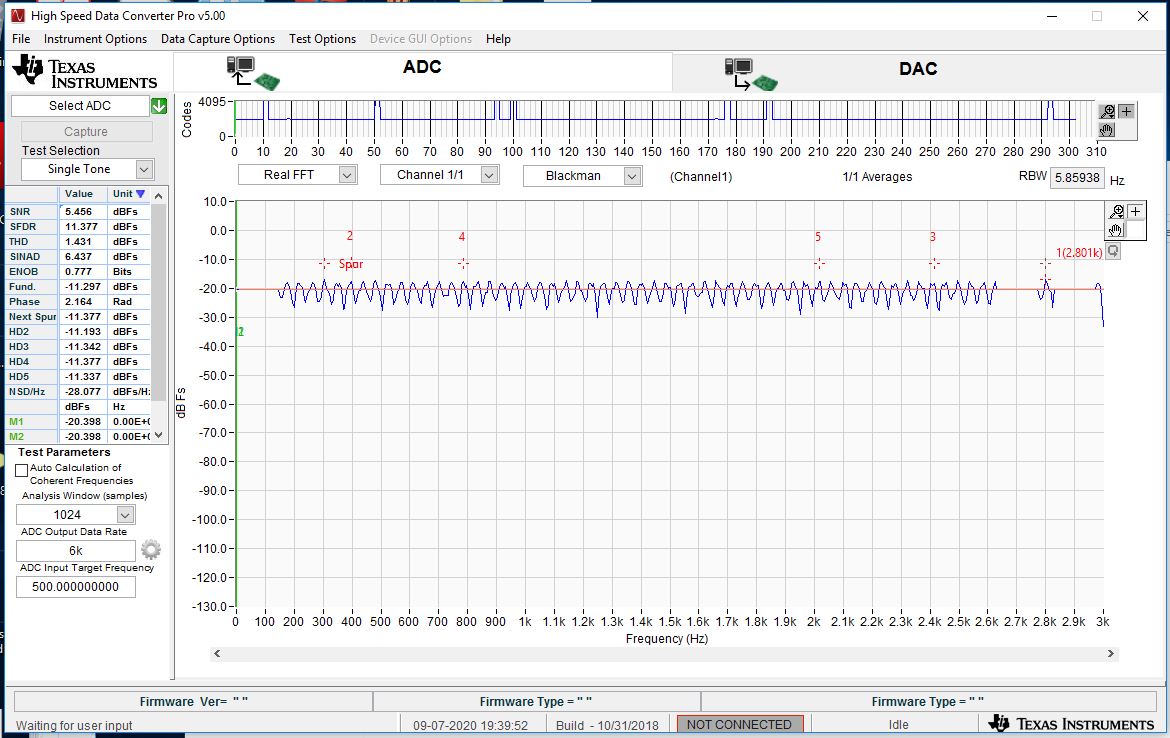Open the Channel 1/1 dropdown
The width and height of the screenshot is (1170, 738).
489,175
